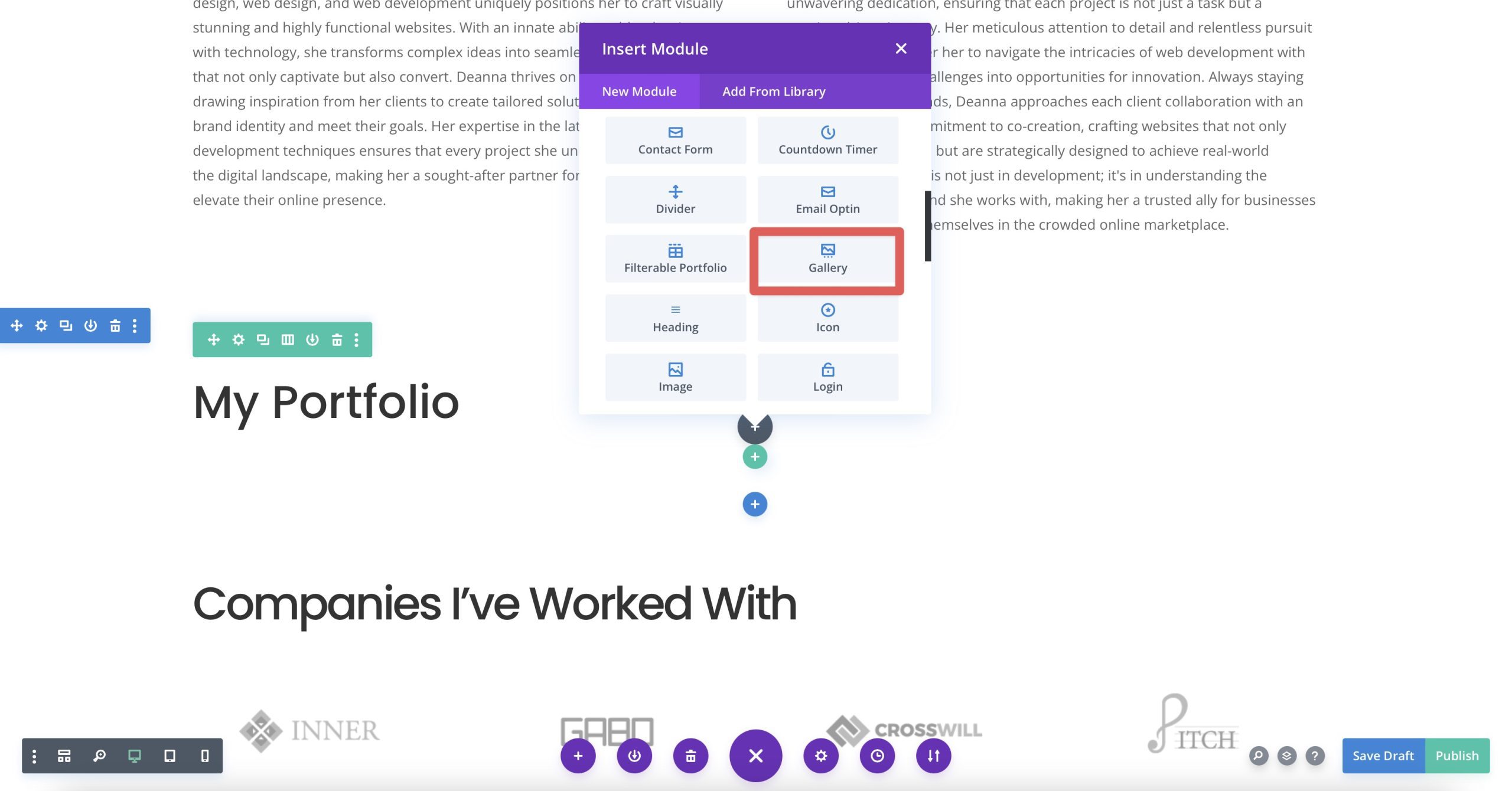Close the Insert Module dialog
The image size is (1512, 791).
tap(900, 48)
